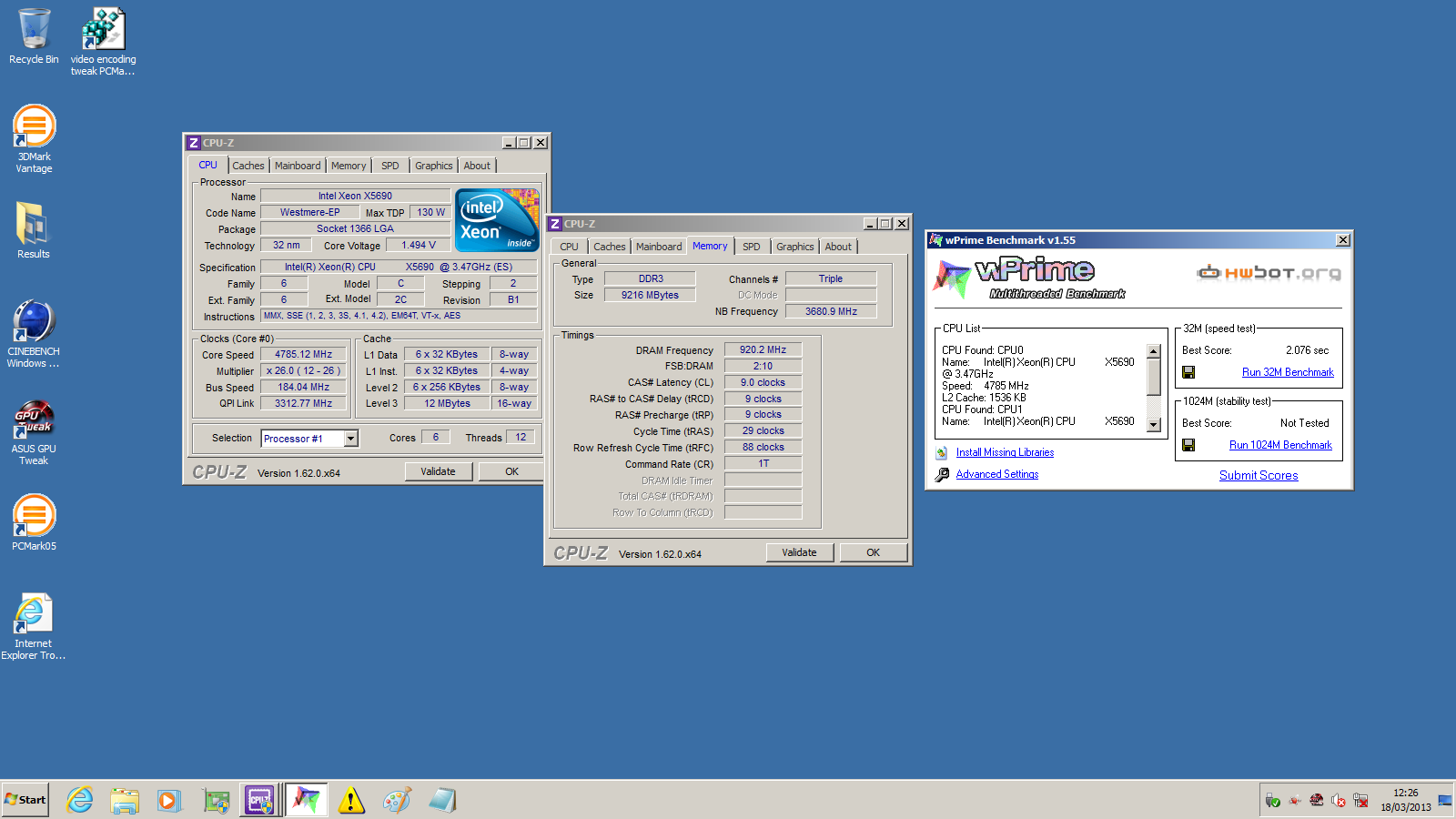Open SPD tab in Memory CPU-Z window

(x=752, y=247)
